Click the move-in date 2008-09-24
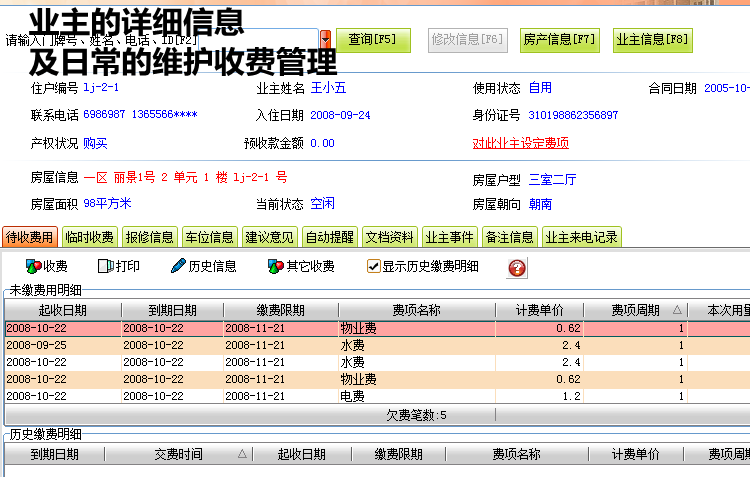This screenshot has width=750, height=477. [340, 115]
